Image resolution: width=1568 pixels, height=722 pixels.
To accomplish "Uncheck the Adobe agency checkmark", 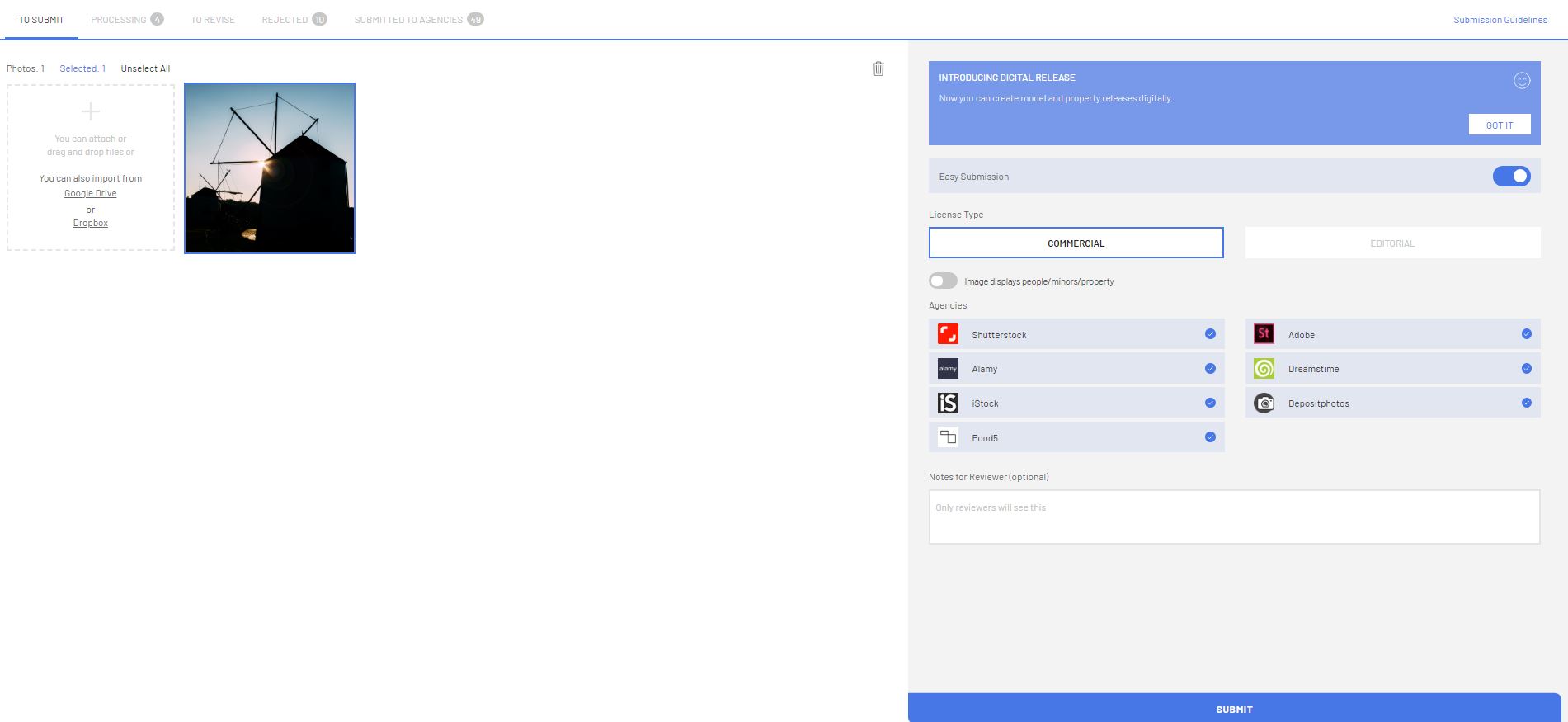I will point(1526,334).
